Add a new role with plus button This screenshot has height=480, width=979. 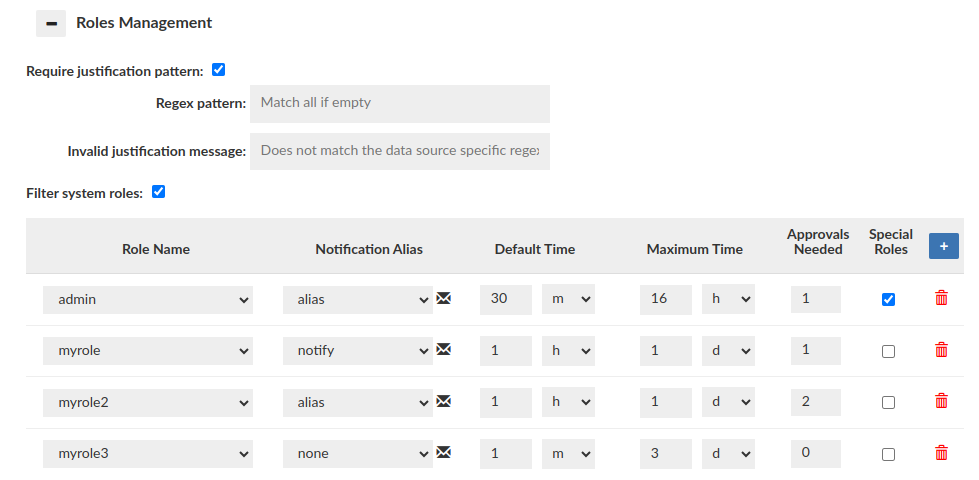tap(943, 246)
